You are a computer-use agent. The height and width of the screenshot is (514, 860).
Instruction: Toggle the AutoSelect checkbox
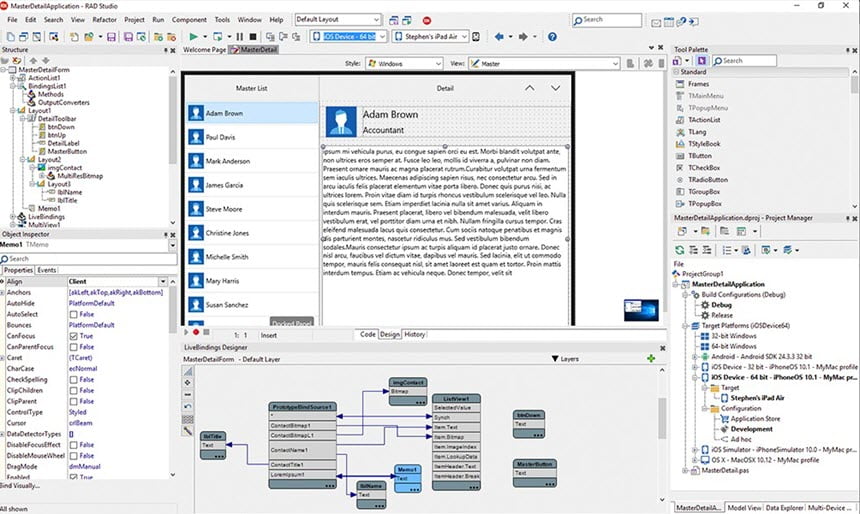tap(73, 314)
